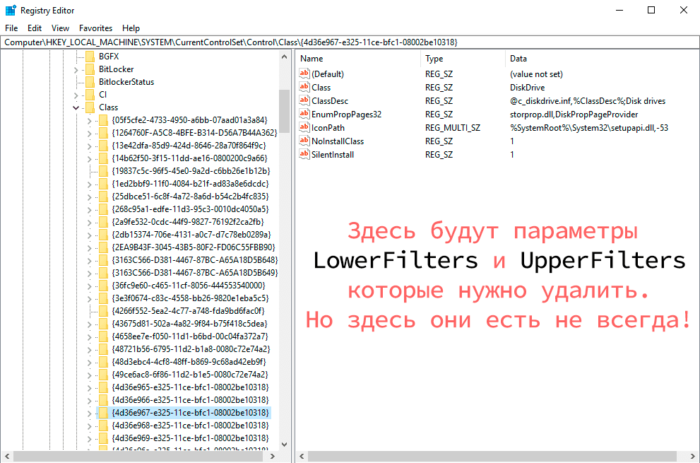Click tree pane horizontal scroll right arrow
The width and height of the screenshot is (700, 463).
[273, 456]
